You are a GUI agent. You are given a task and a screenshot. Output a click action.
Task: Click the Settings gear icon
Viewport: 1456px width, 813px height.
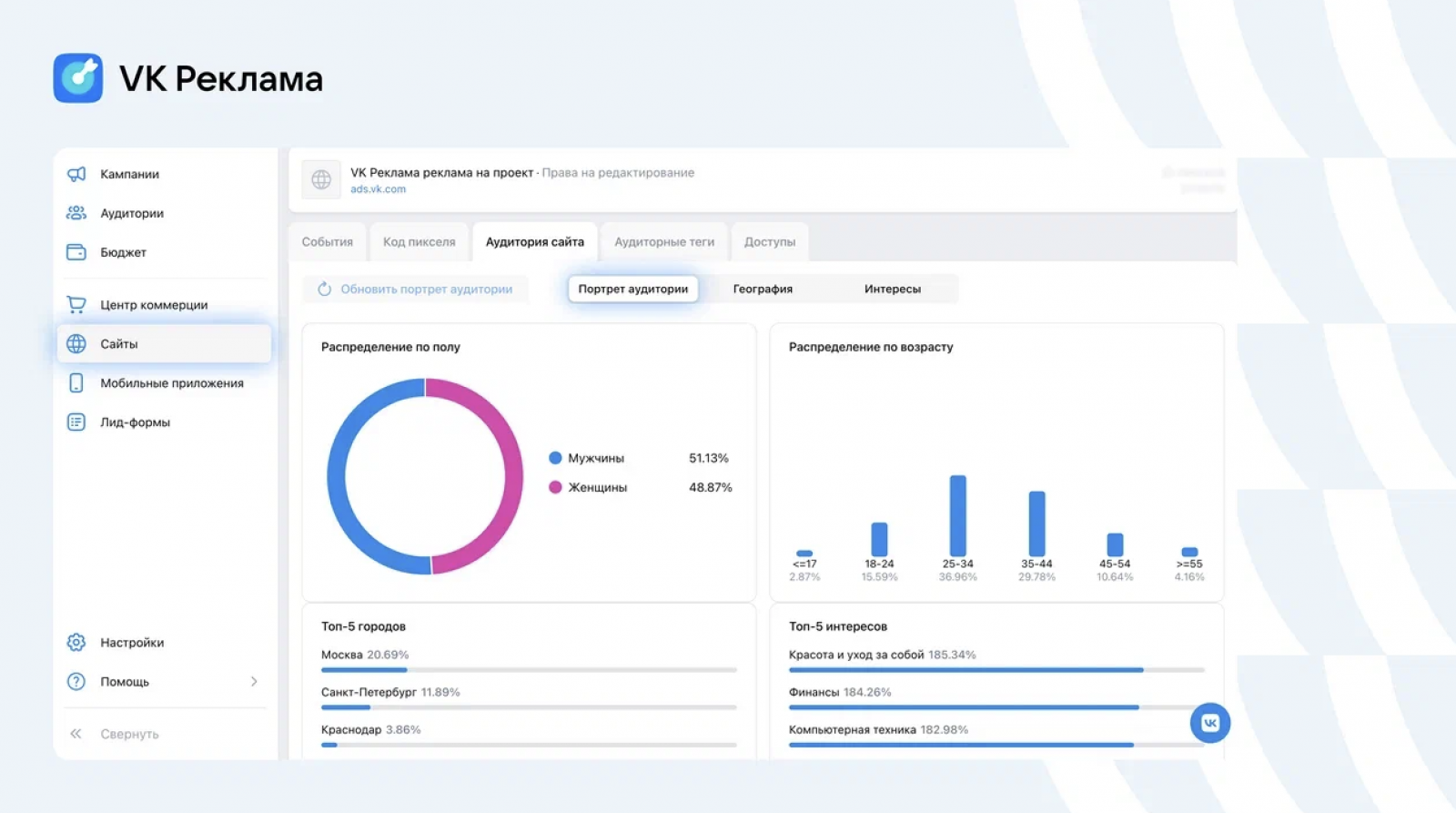76,643
